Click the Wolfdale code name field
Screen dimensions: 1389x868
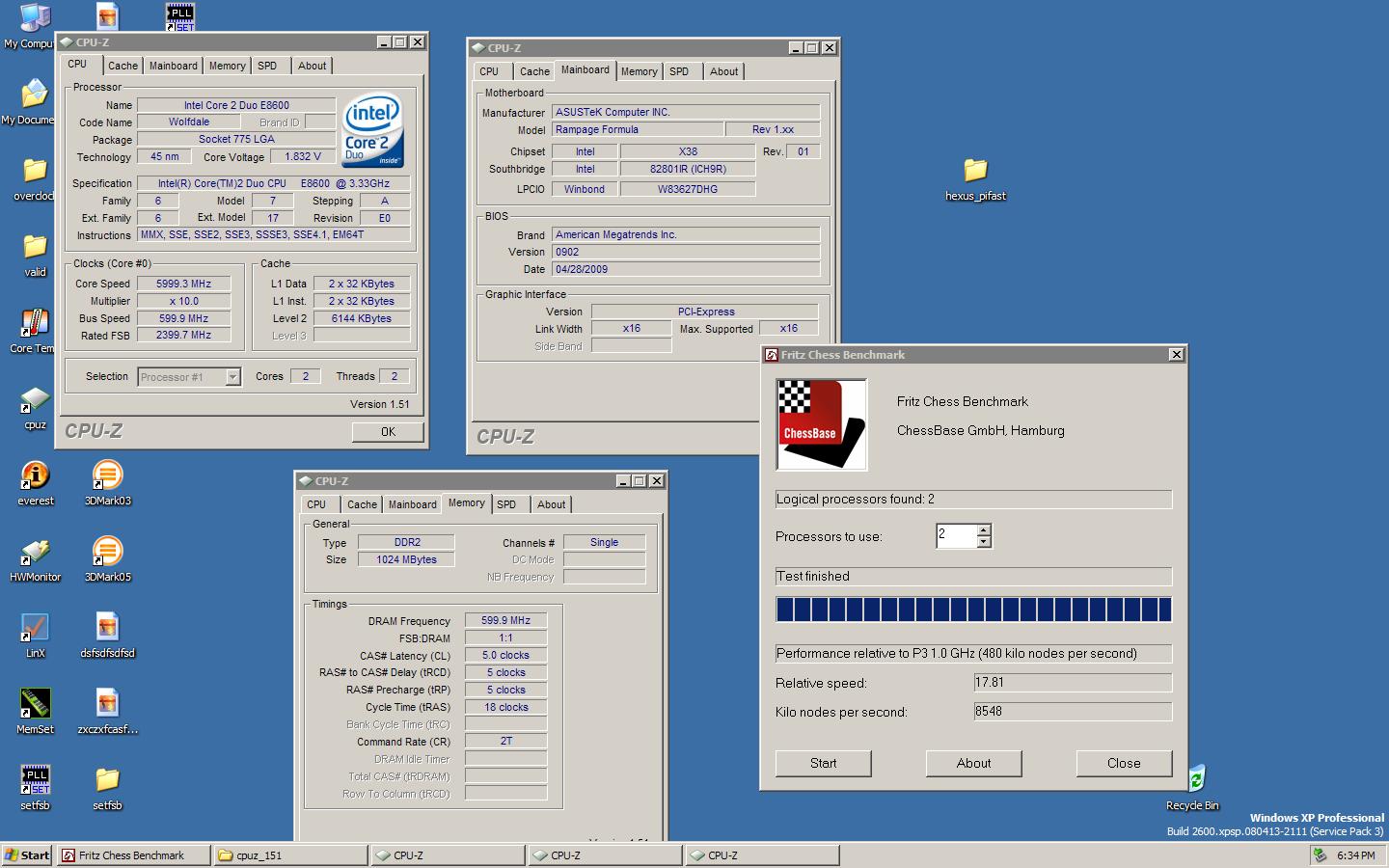click(188, 122)
